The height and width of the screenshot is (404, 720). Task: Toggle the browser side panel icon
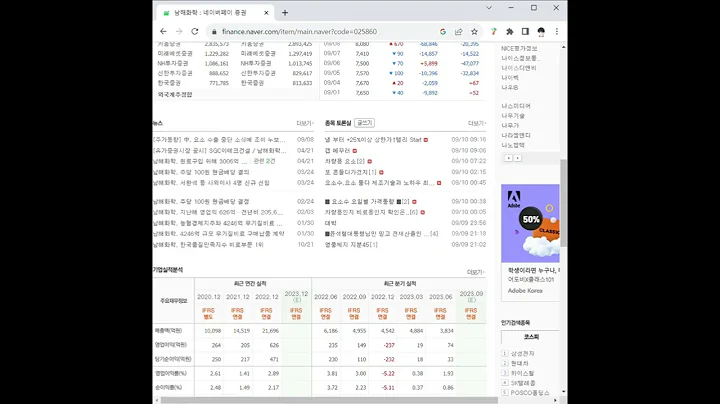point(525,32)
